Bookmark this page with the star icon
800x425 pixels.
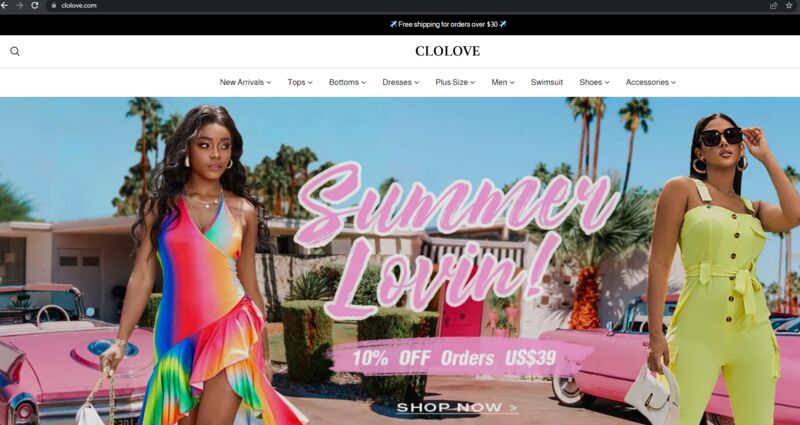point(789,5)
